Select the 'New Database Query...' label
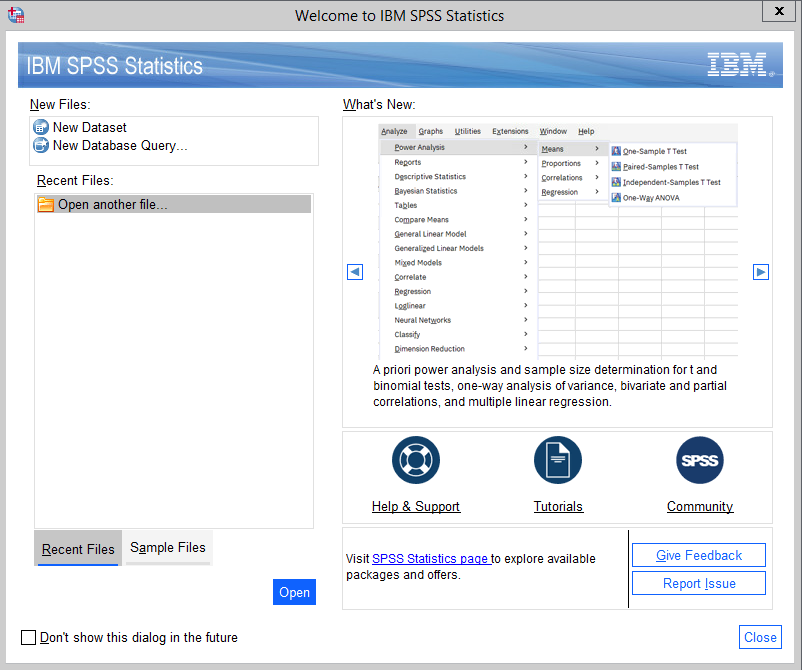 point(120,146)
